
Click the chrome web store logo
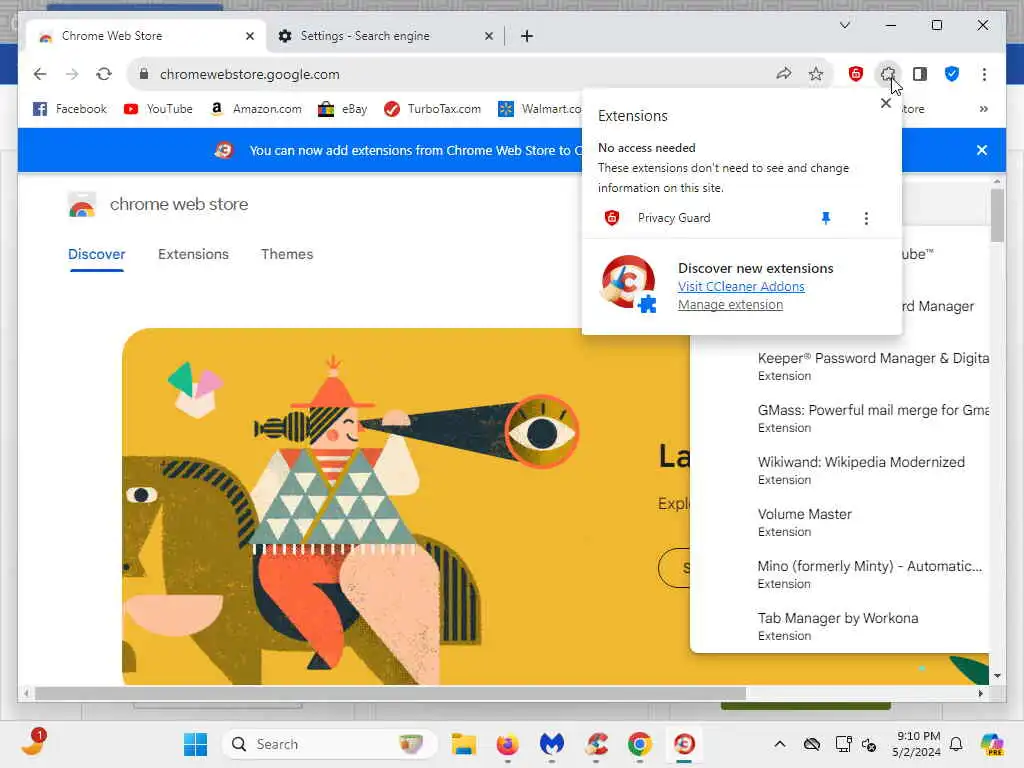click(x=158, y=204)
